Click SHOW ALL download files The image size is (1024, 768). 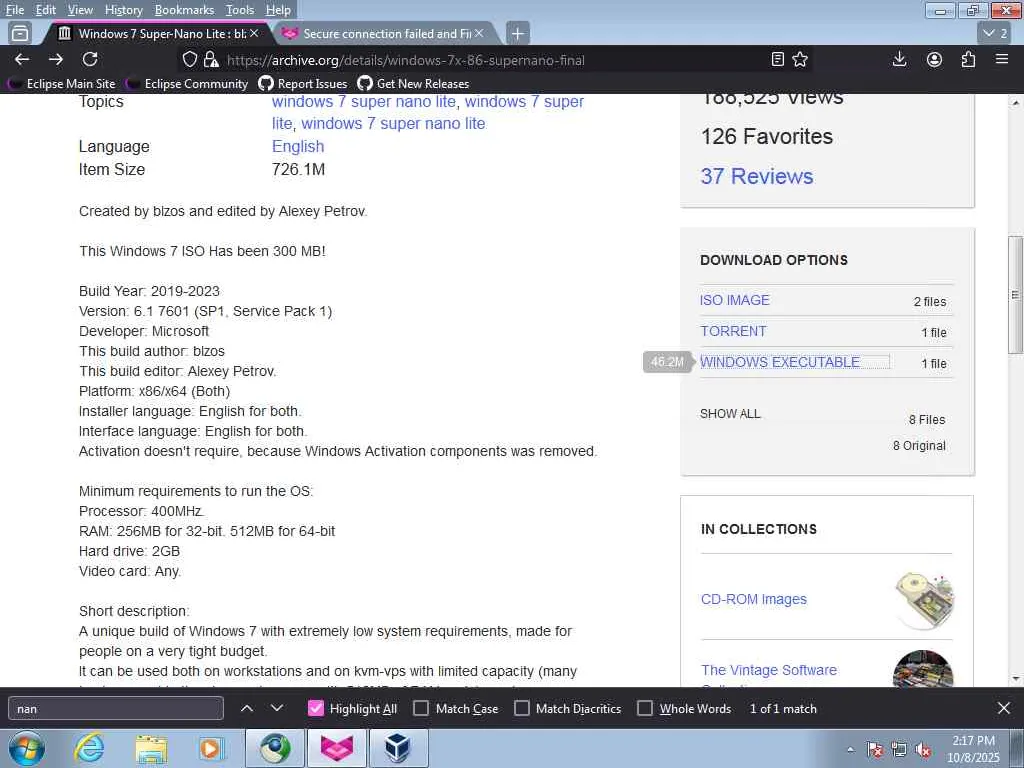coord(730,413)
